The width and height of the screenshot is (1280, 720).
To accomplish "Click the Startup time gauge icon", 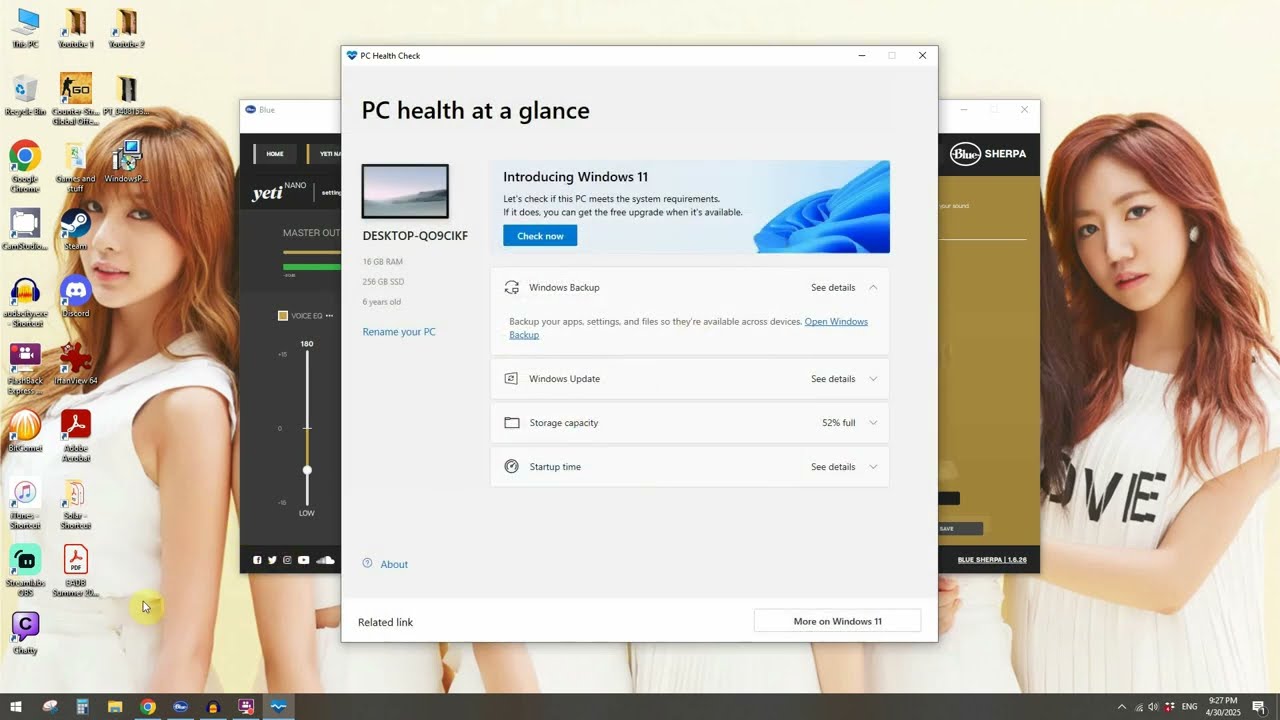I will point(512,467).
